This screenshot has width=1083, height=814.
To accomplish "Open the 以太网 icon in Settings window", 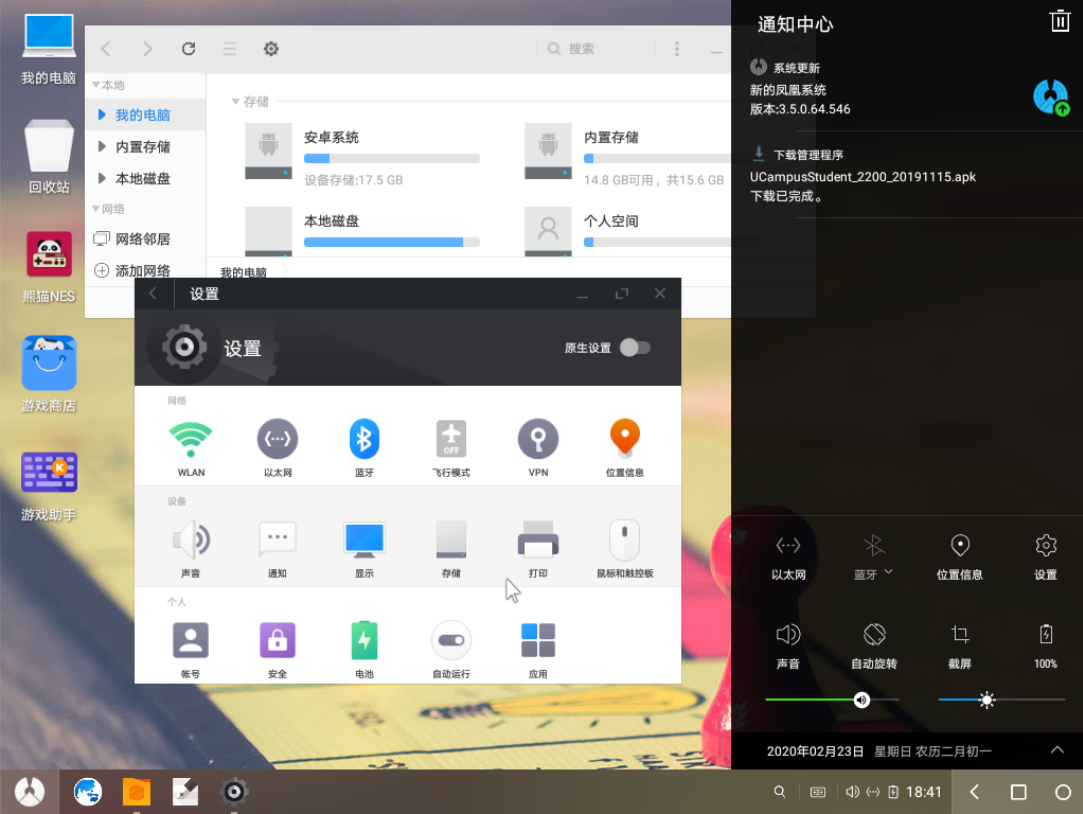I will (x=278, y=448).
